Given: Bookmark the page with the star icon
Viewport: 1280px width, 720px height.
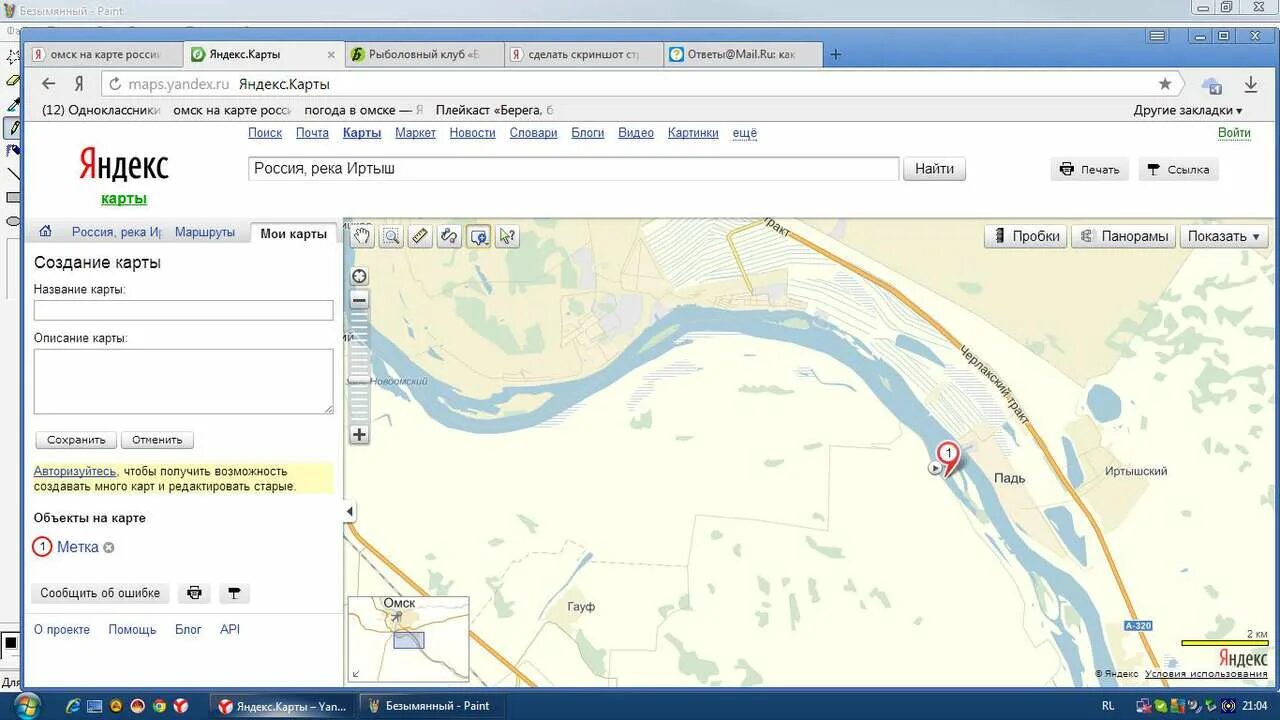Looking at the screenshot, I should click(x=1165, y=84).
